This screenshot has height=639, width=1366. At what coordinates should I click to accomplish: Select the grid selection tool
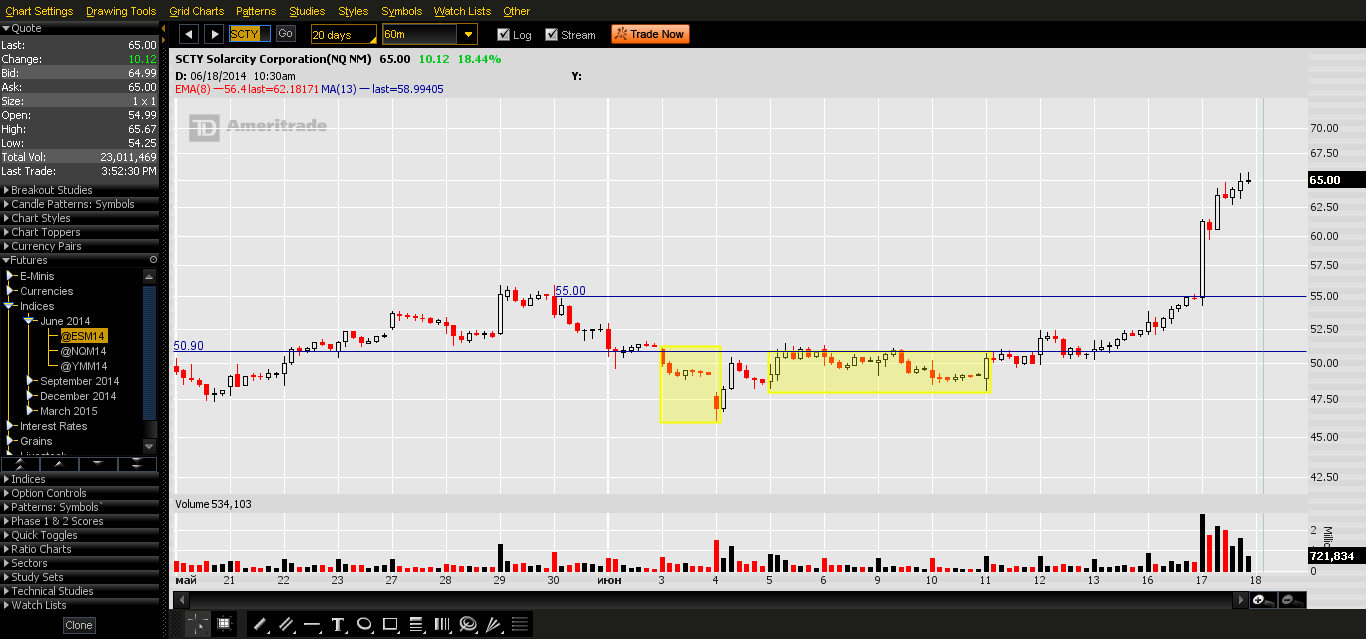coord(223,624)
